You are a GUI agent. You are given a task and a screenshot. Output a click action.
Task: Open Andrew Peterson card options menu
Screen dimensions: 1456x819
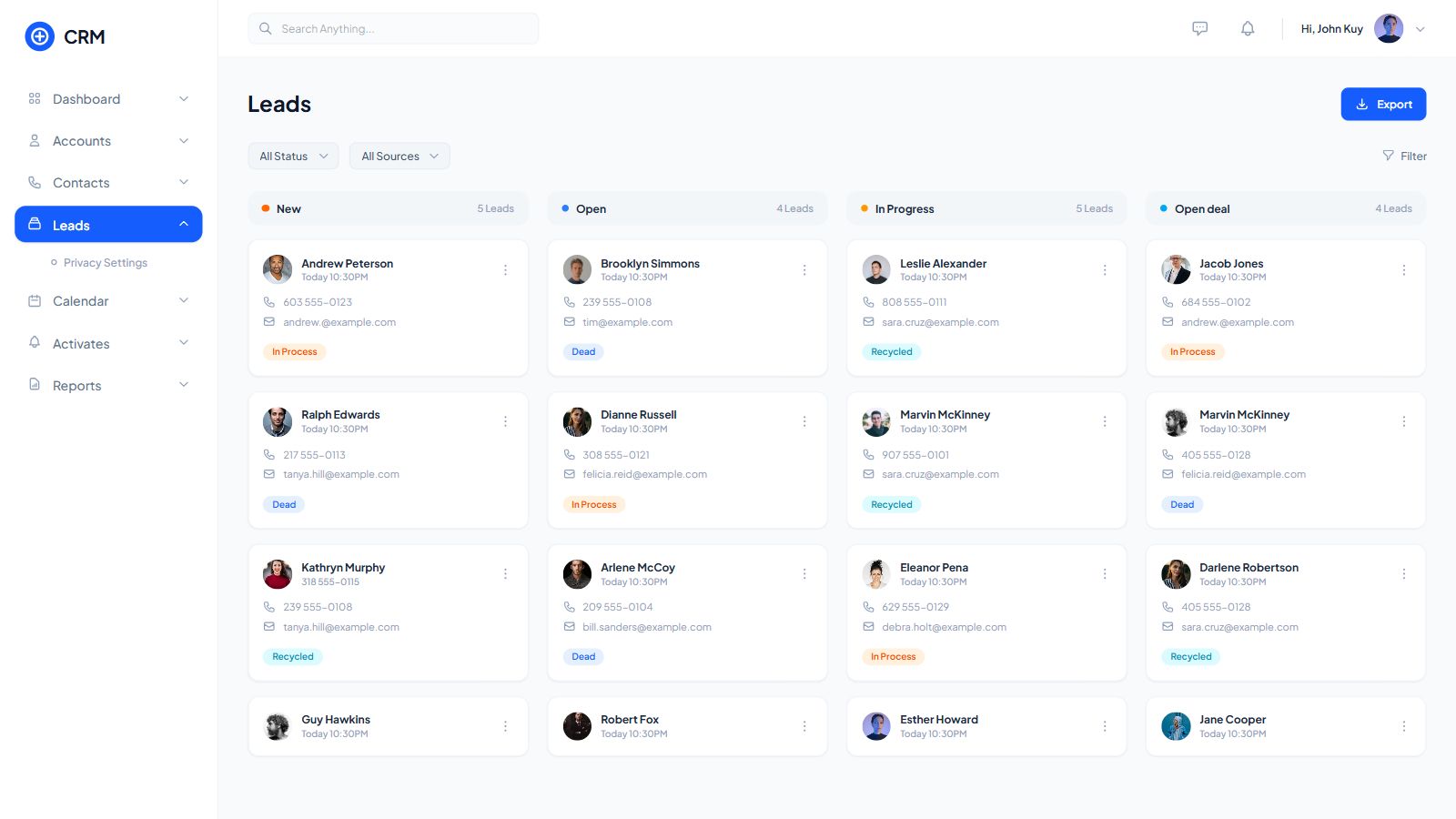tap(506, 270)
